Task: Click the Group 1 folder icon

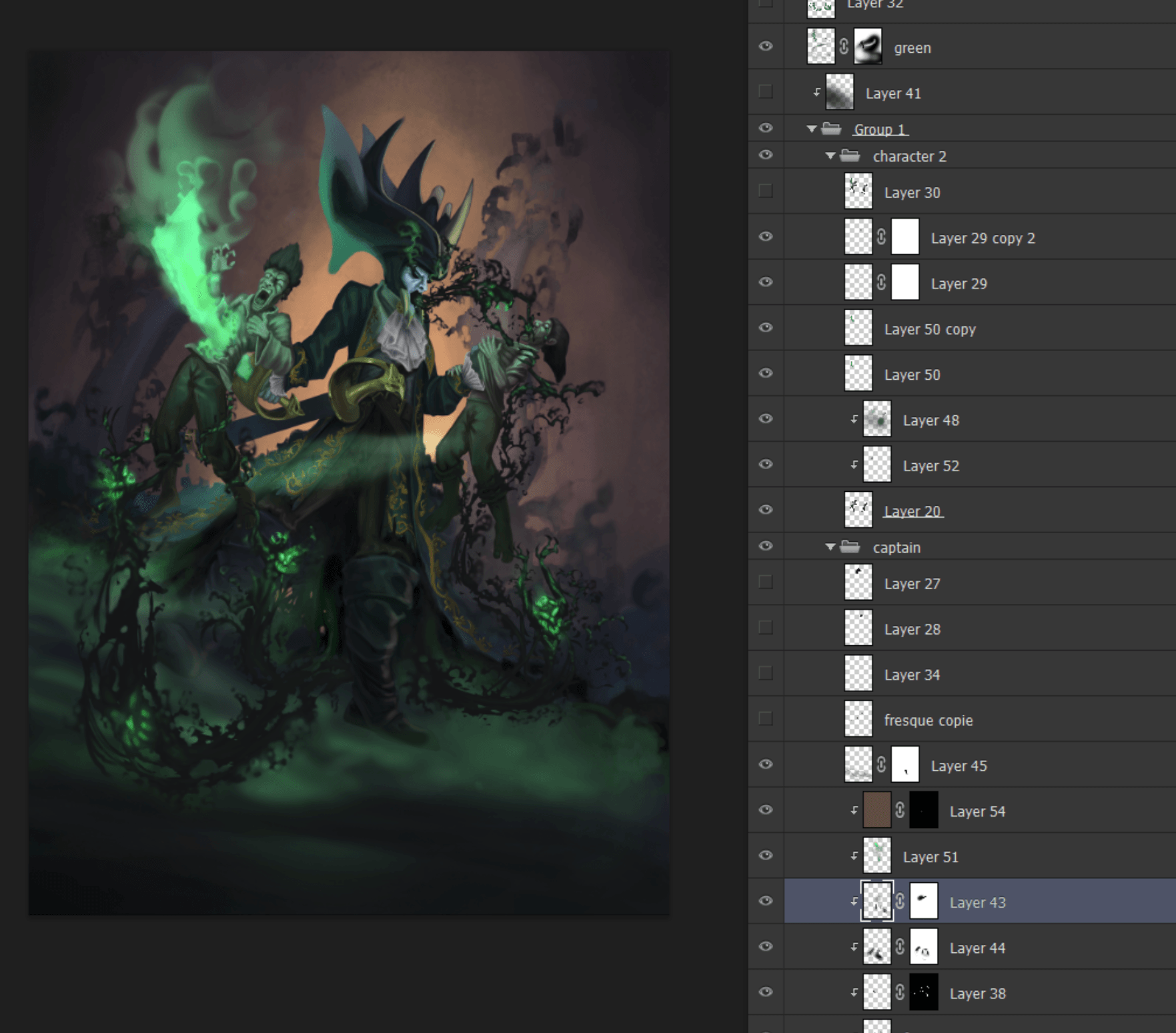Action: pos(831,128)
